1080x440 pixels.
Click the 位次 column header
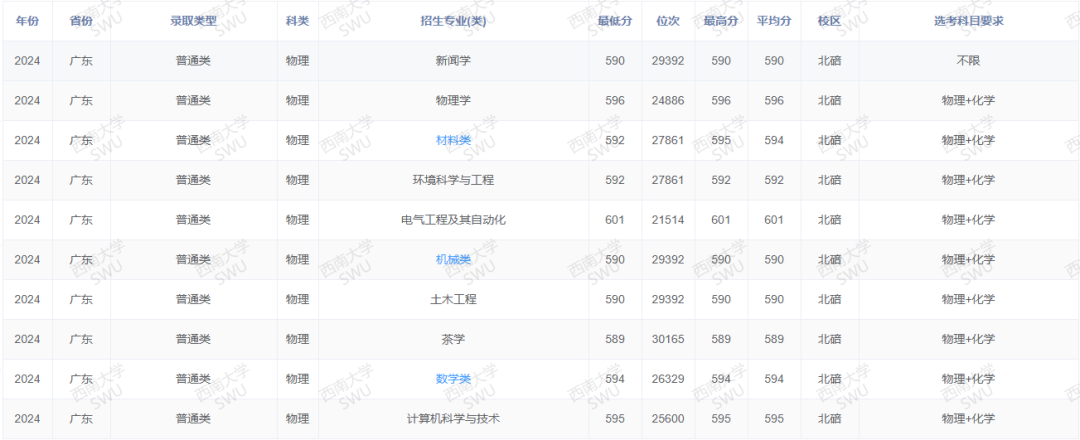click(668, 21)
